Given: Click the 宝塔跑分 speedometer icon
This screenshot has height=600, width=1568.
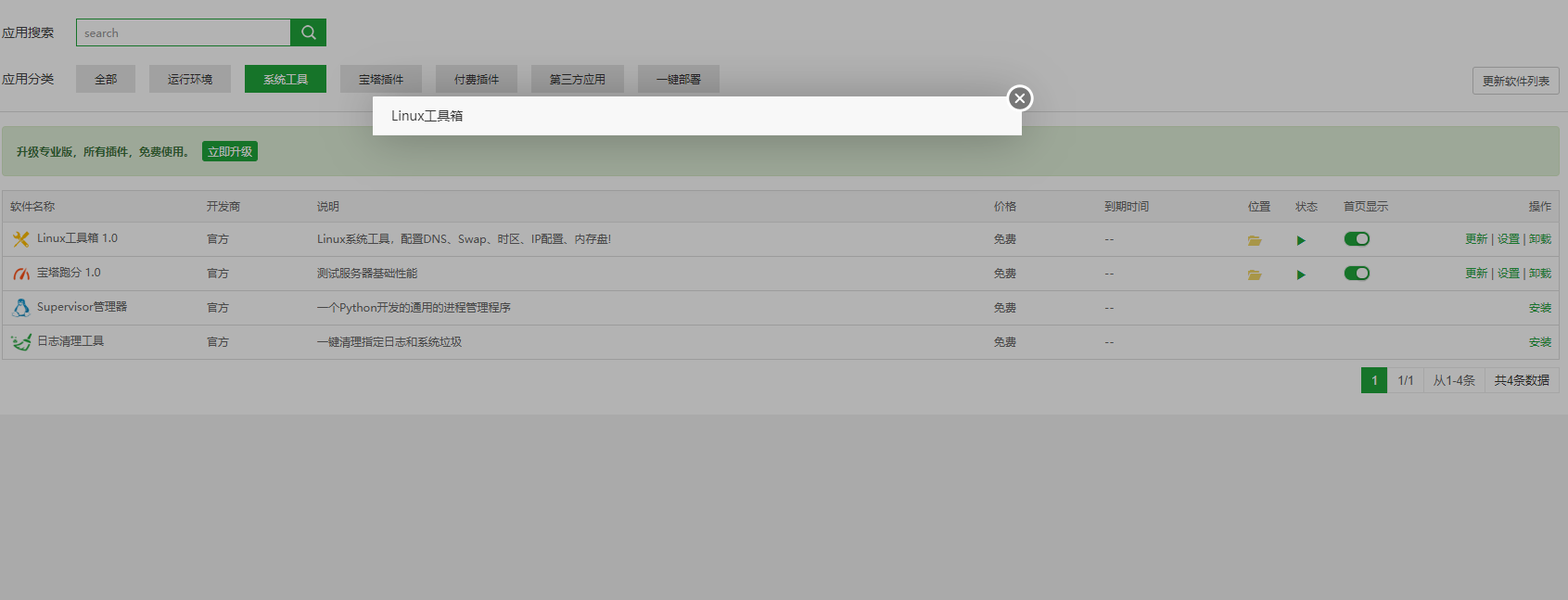Looking at the screenshot, I should (x=21, y=274).
